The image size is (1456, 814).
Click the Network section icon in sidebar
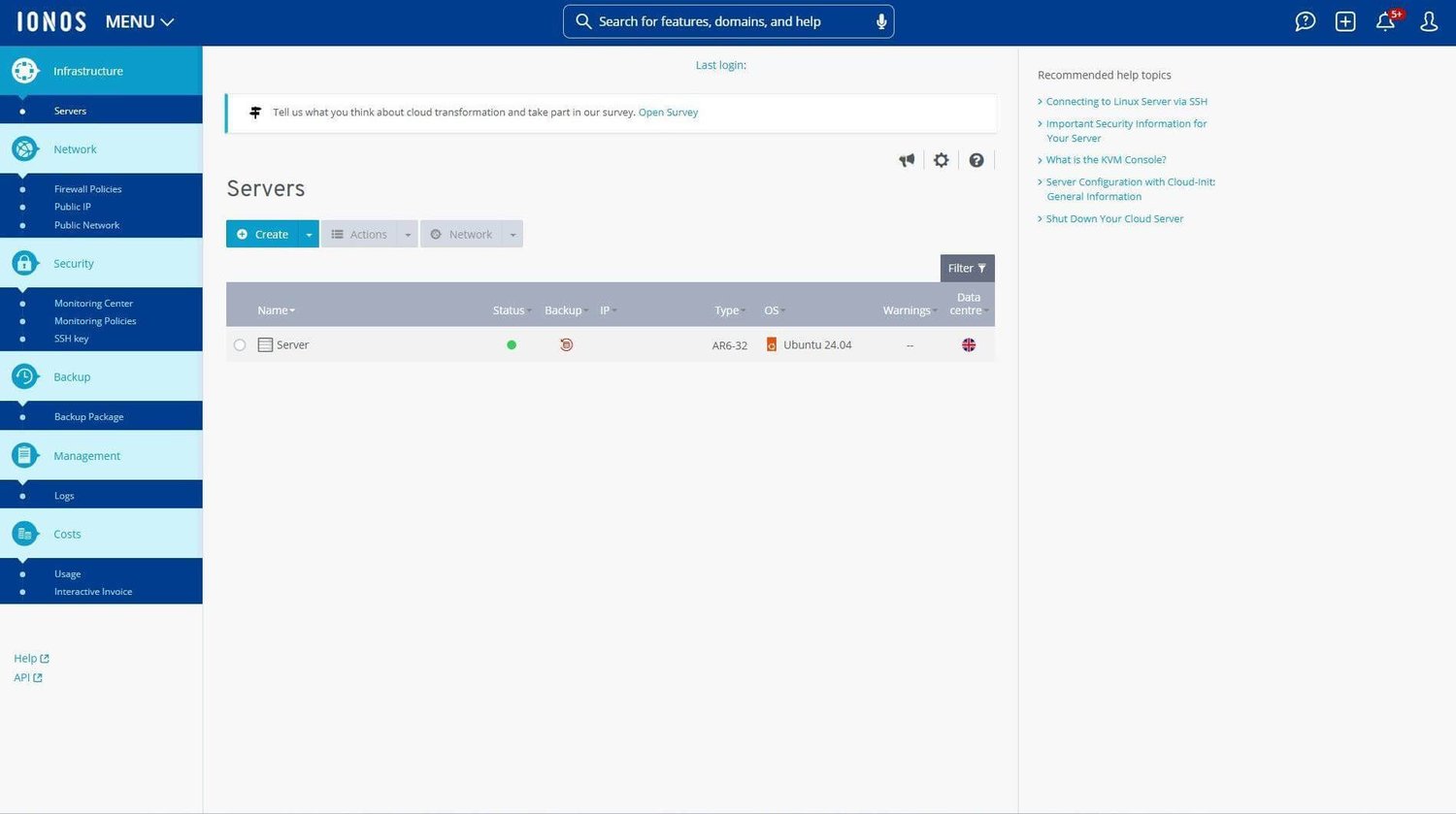pyautogui.click(x=25, y=149)
